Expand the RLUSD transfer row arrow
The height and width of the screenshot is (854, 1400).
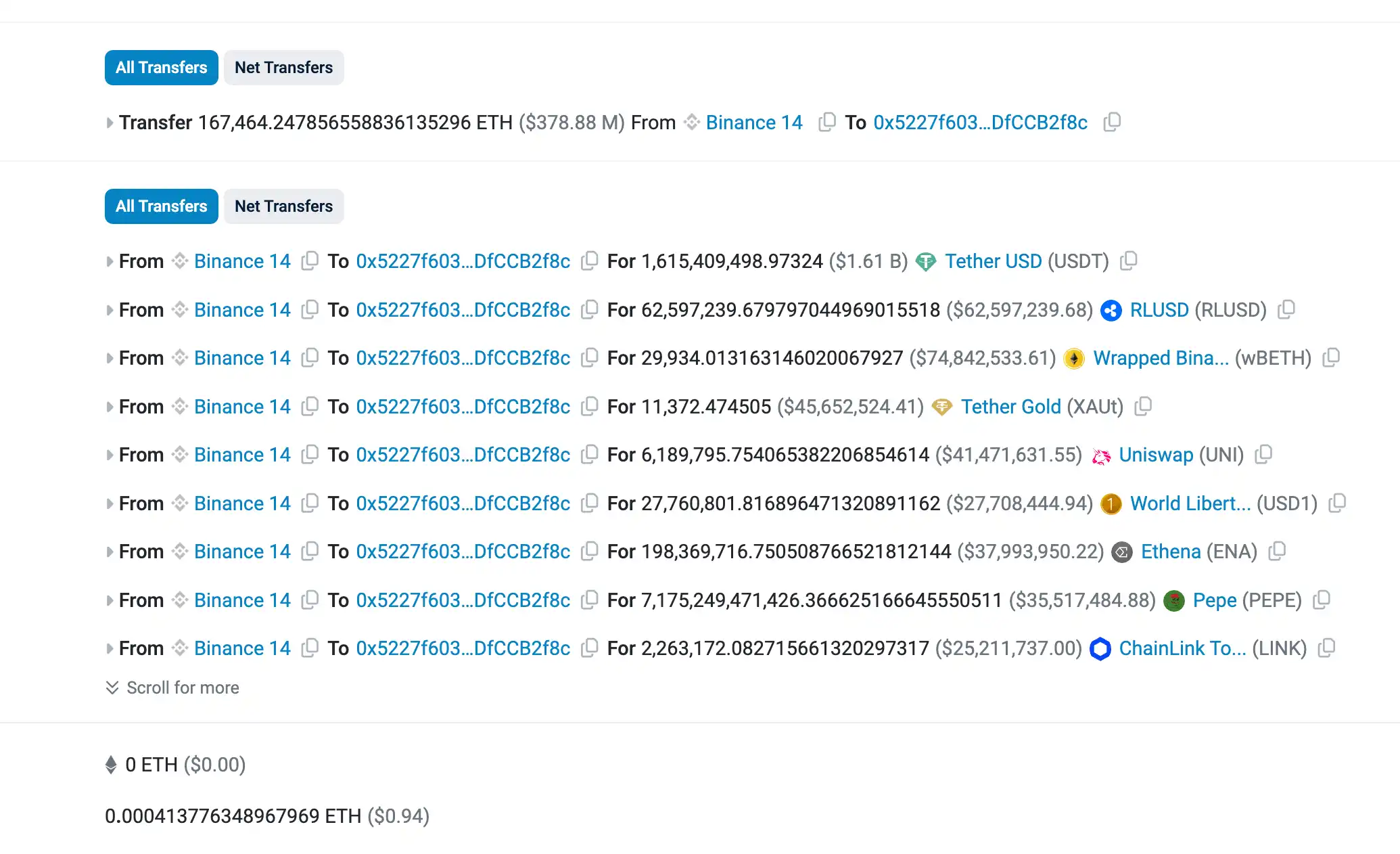[110, 310]
